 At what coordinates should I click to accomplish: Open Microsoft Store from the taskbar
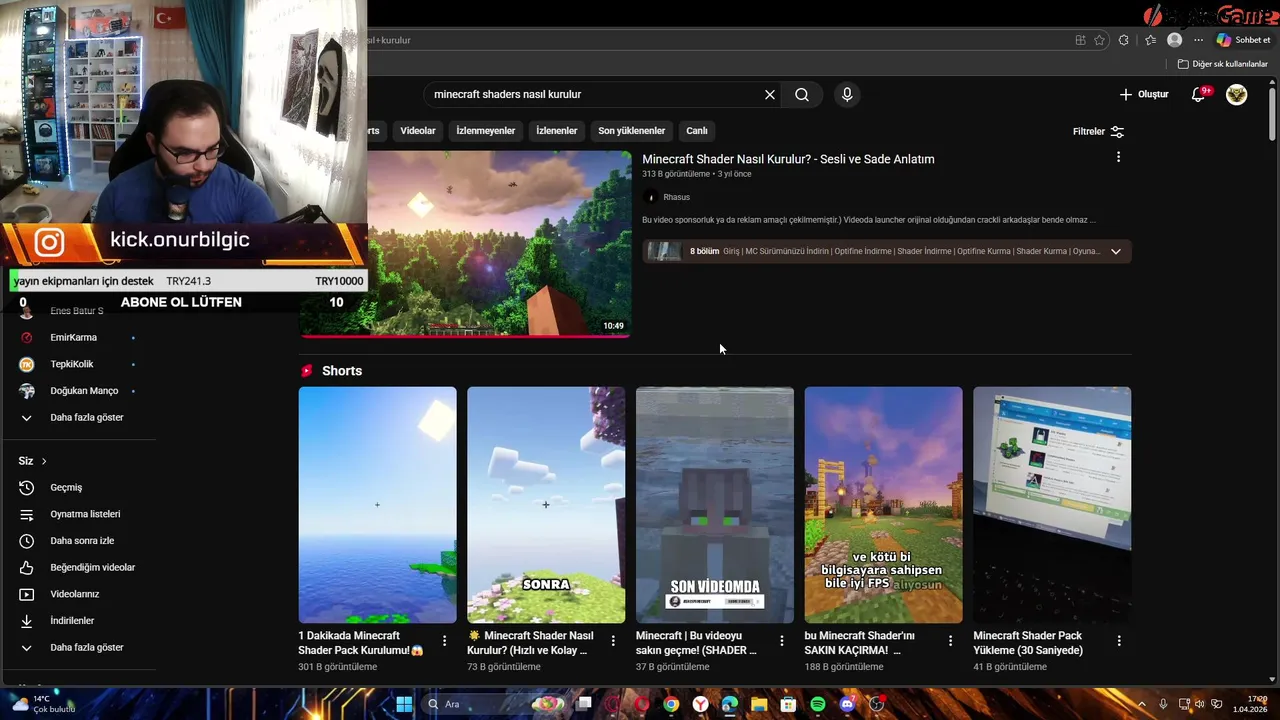coord(788,704)
